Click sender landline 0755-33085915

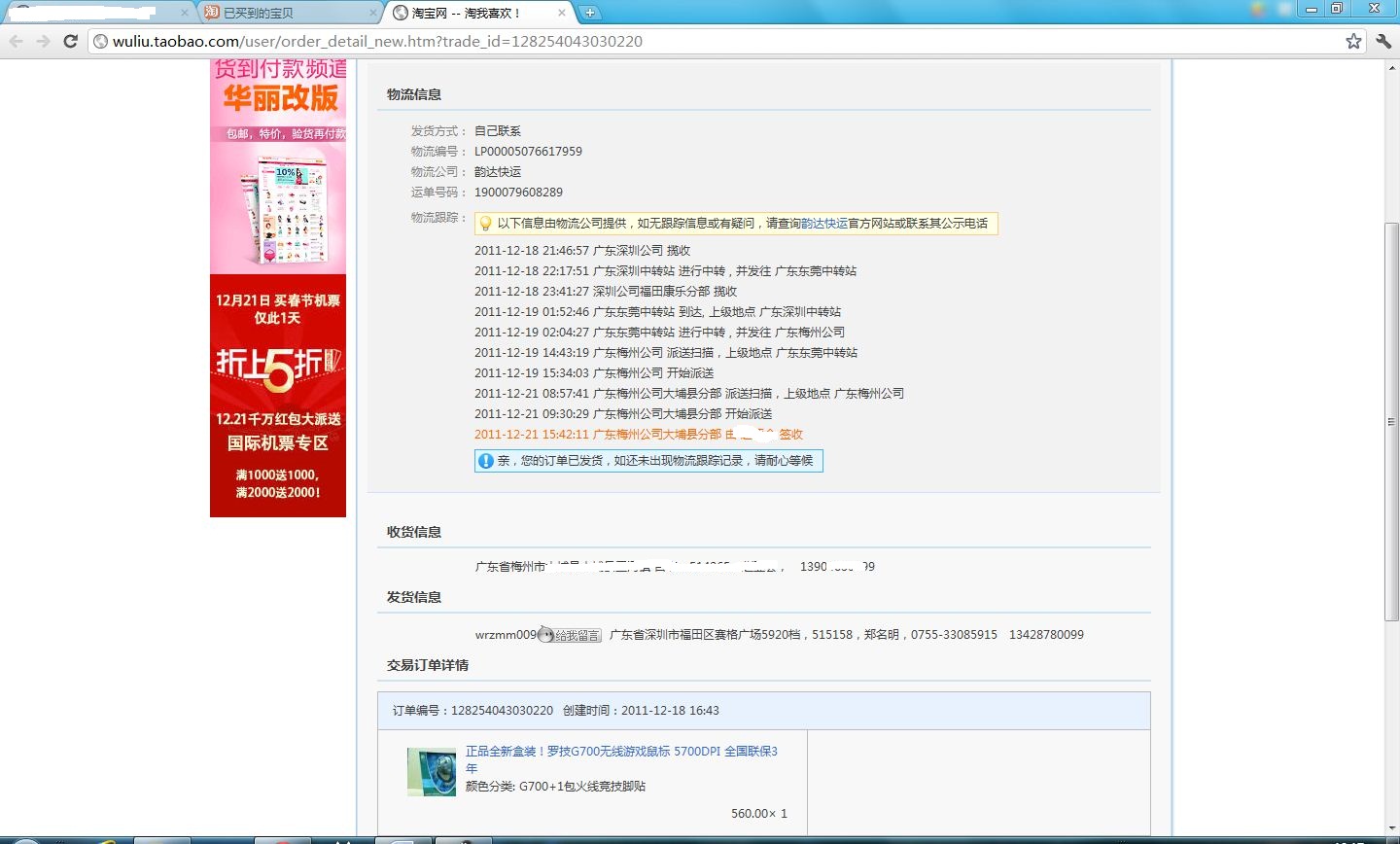click(x=954, y=635)
